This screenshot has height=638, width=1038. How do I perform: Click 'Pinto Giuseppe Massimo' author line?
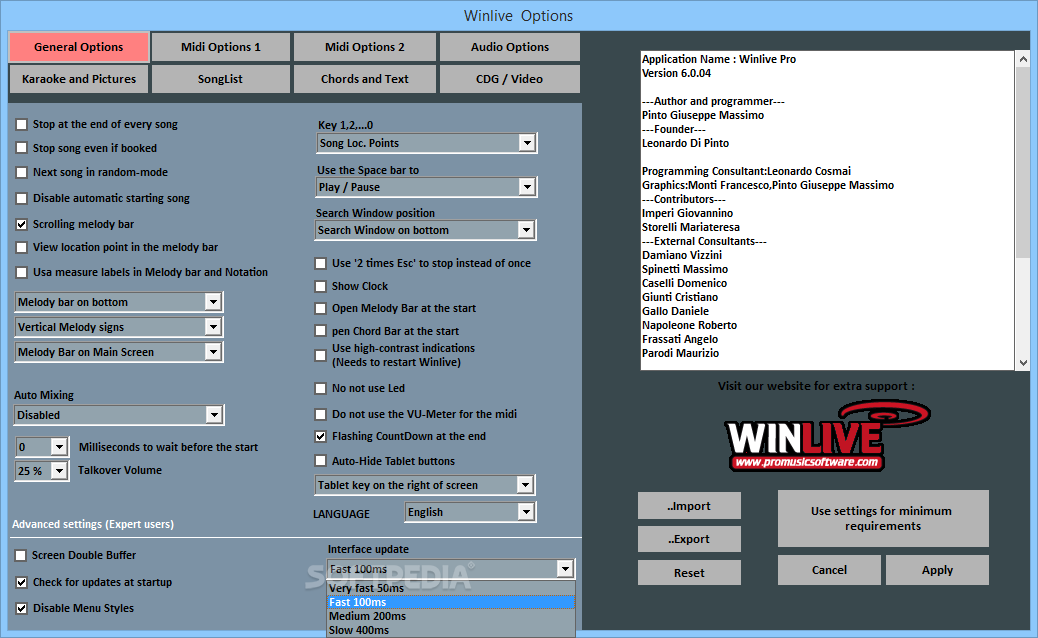(703, 115)
